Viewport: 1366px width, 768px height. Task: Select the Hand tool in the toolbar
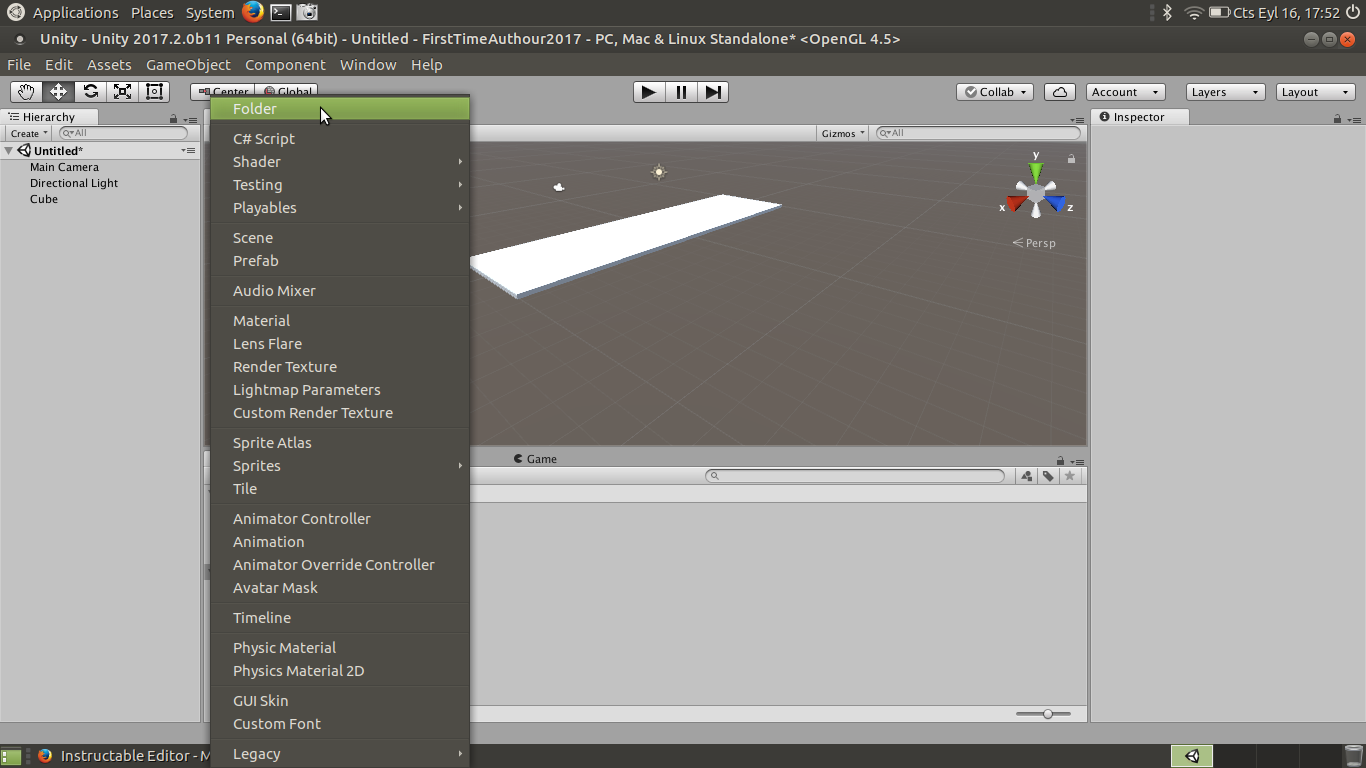click(26, 92)
